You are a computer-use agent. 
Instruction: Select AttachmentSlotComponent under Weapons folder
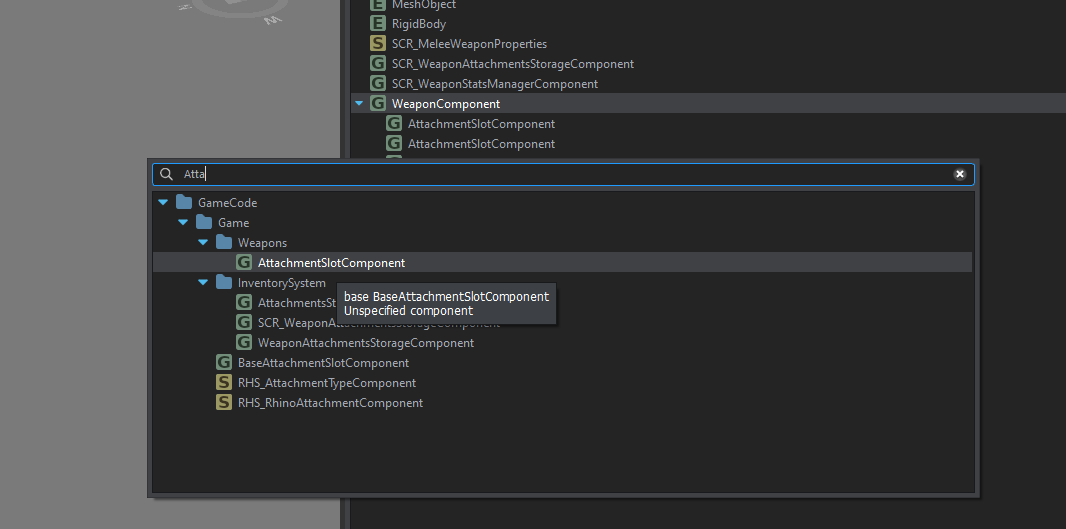pyautogui.click(x=331, y=262)
